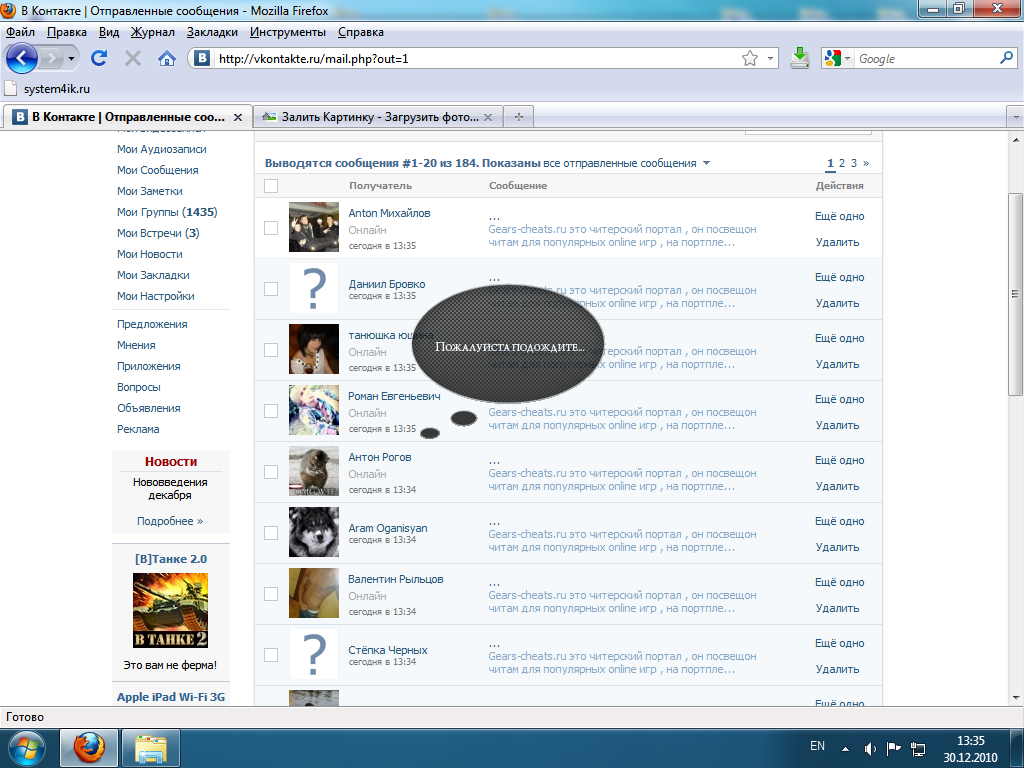Viewport: 1024px width, 768px height.
Task: Click the В Танке 2 ad image
Action: [x=170, y=611]
